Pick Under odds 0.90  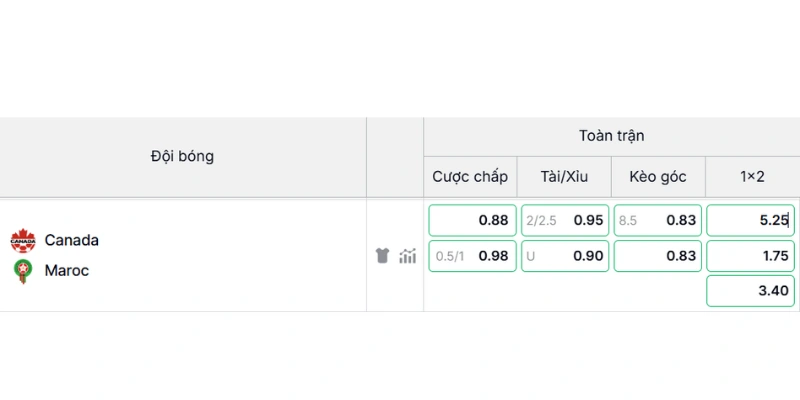pyautogui.click(x=565, y=256)
